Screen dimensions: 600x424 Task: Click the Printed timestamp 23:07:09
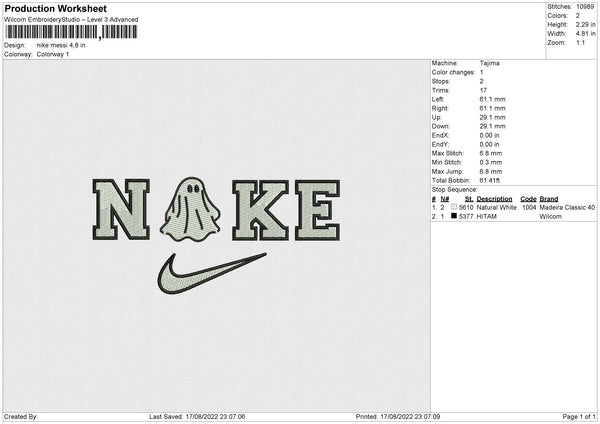click(410, 417)
